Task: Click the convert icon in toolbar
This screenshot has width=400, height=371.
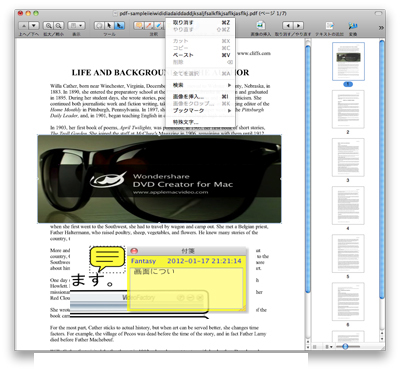Action: coord(353,25)
